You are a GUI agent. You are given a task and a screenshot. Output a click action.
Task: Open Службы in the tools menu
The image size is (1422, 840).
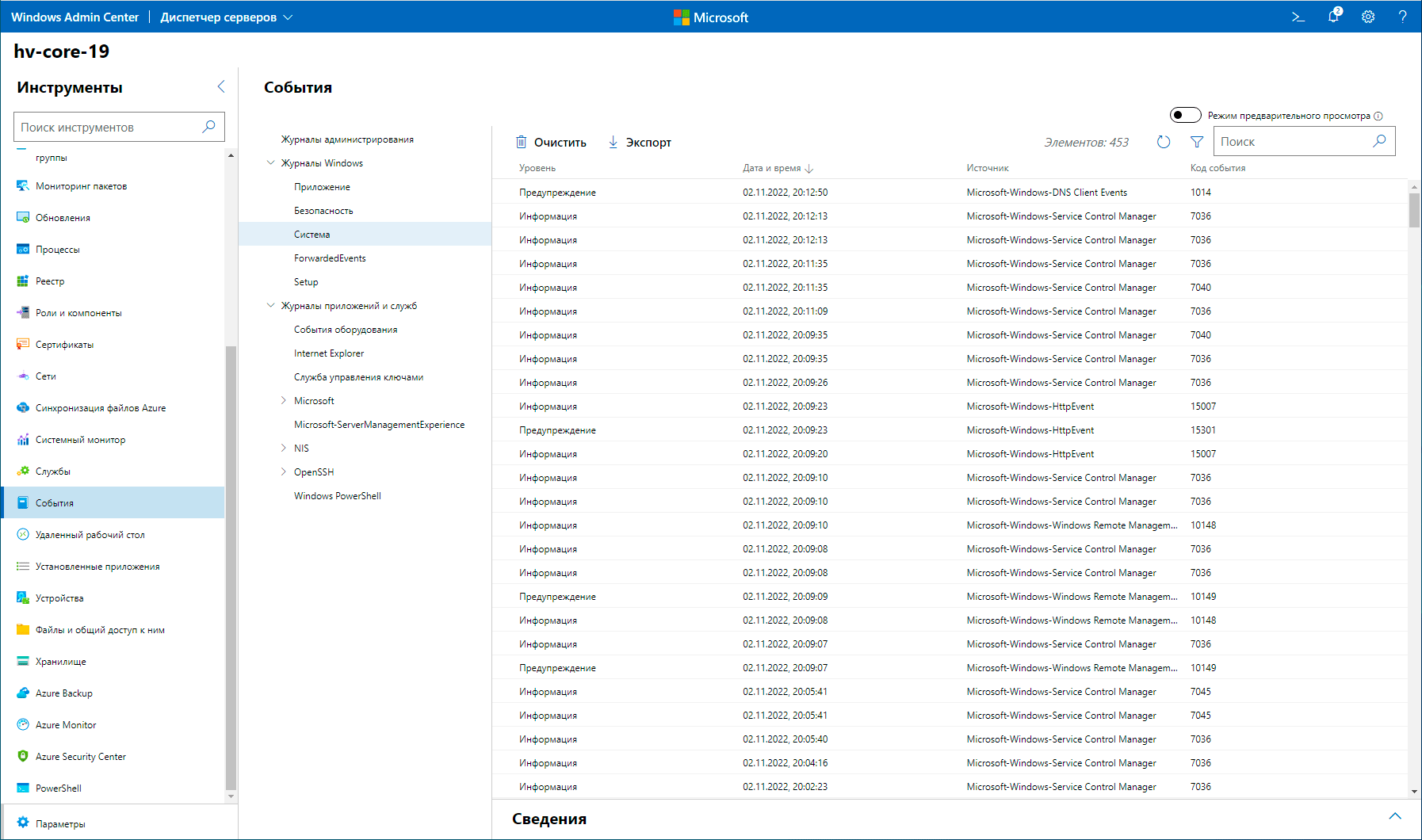click(53, 472)
